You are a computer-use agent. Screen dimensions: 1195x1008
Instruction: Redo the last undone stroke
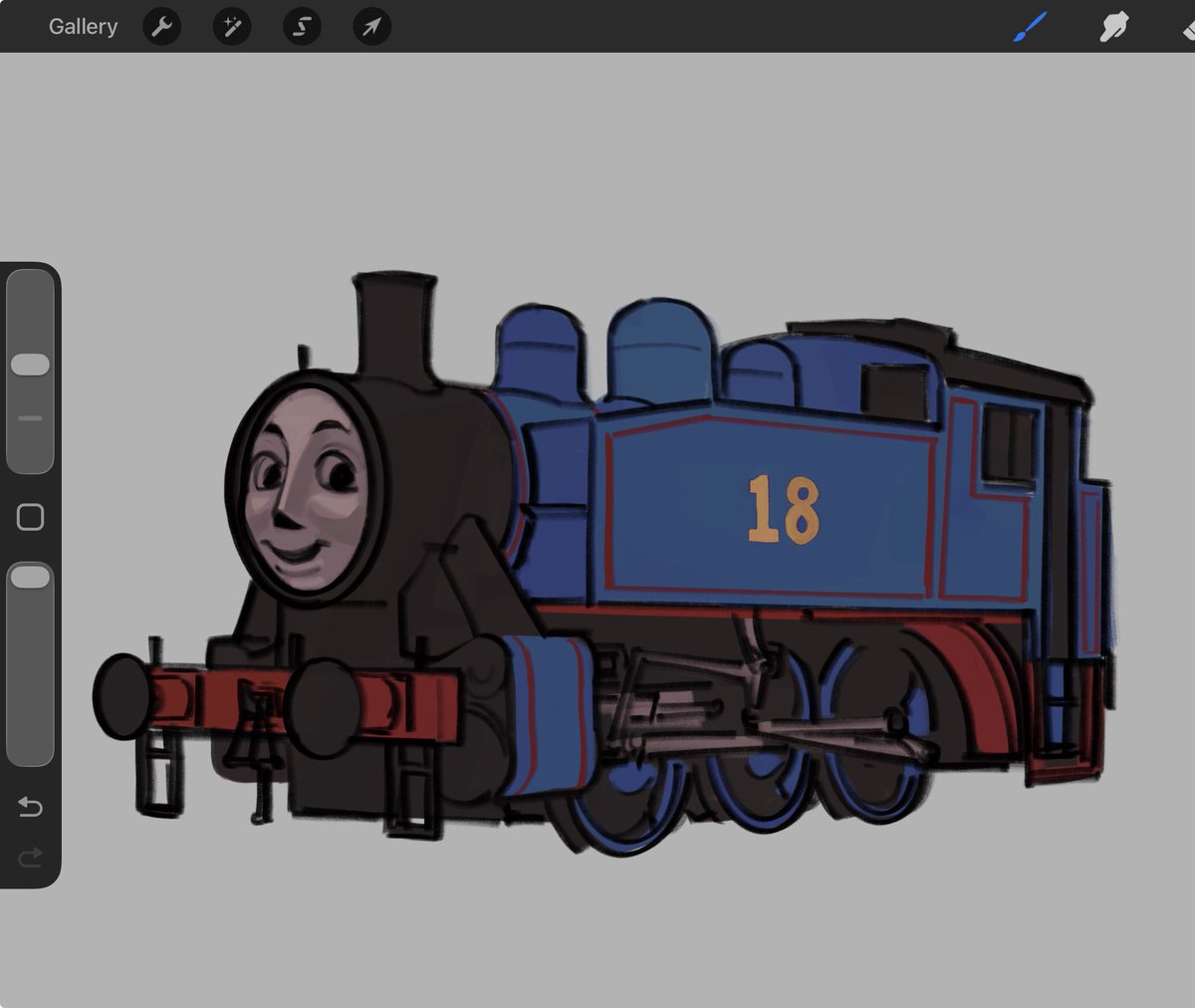30,857
